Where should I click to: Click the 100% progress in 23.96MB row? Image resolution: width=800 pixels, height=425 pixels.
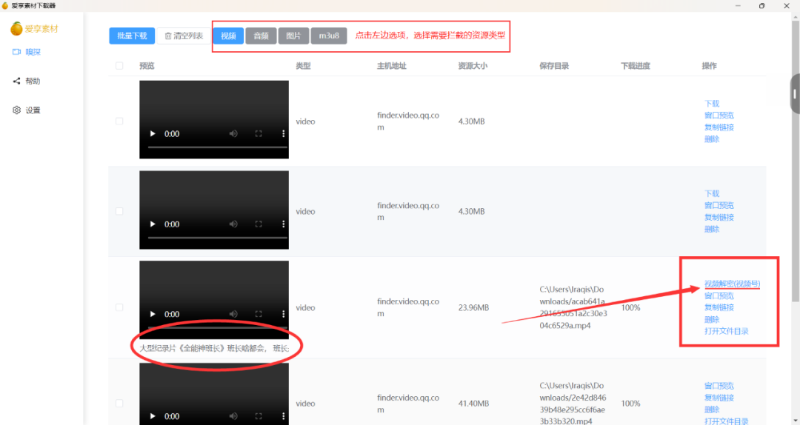pos(631,308)
